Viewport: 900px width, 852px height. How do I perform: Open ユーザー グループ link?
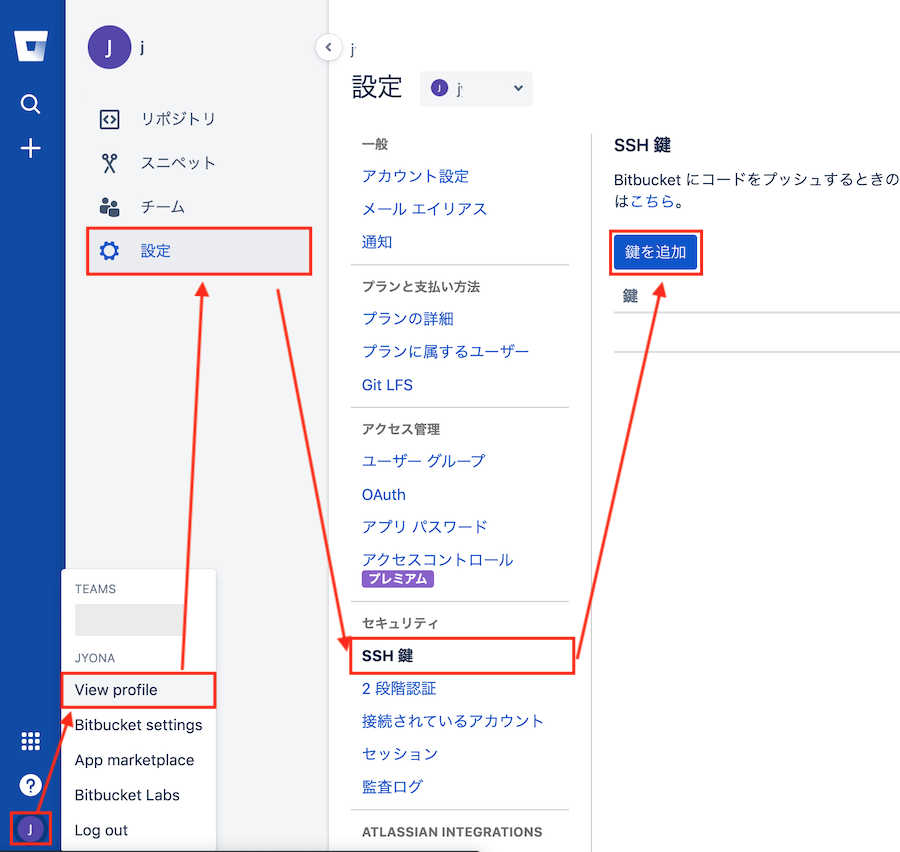click(x=423, y=461)
